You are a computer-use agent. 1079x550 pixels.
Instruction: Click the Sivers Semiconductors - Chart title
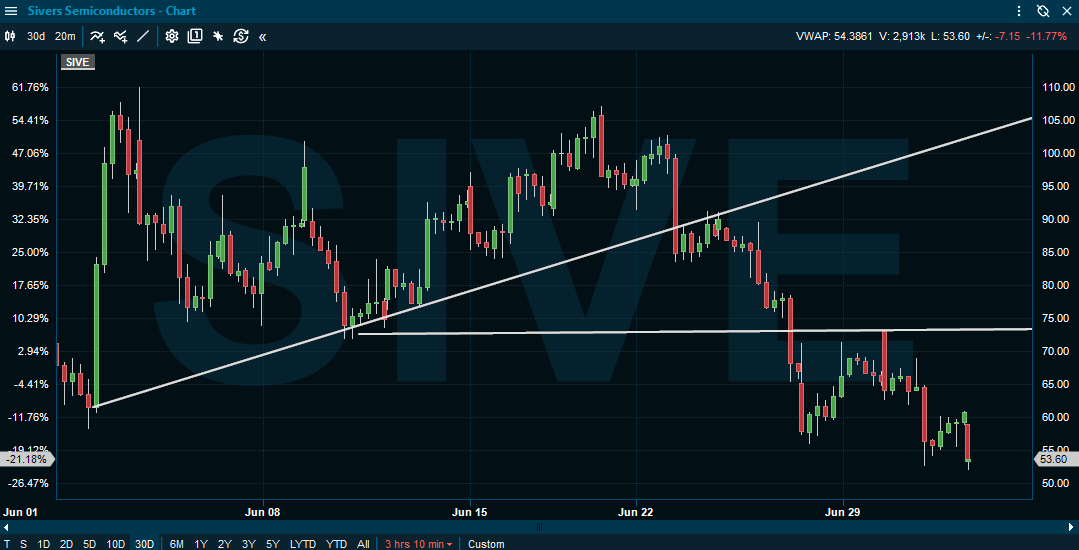coord(111,11)
